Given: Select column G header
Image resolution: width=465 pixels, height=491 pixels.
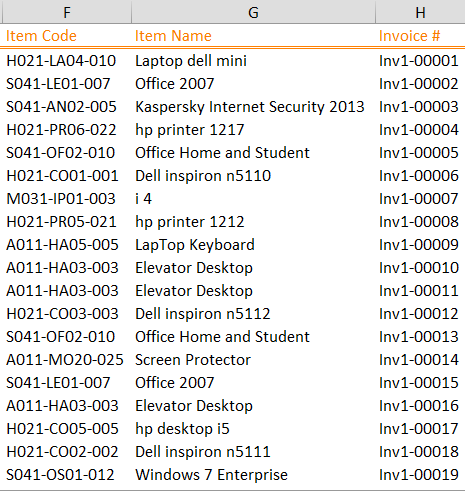Looking at the screenshot, I should tap(253, 12).
